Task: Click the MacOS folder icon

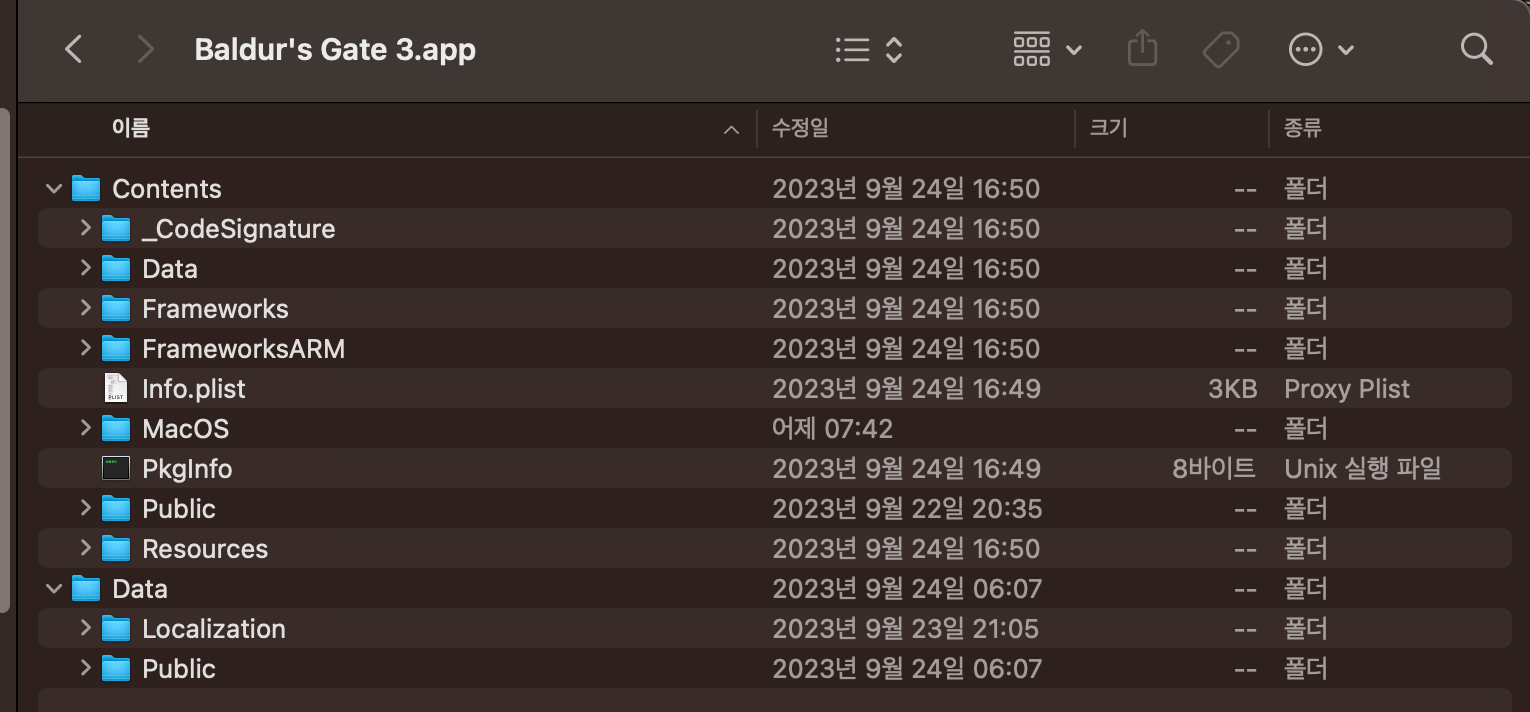Action: (x=116, y=429)
